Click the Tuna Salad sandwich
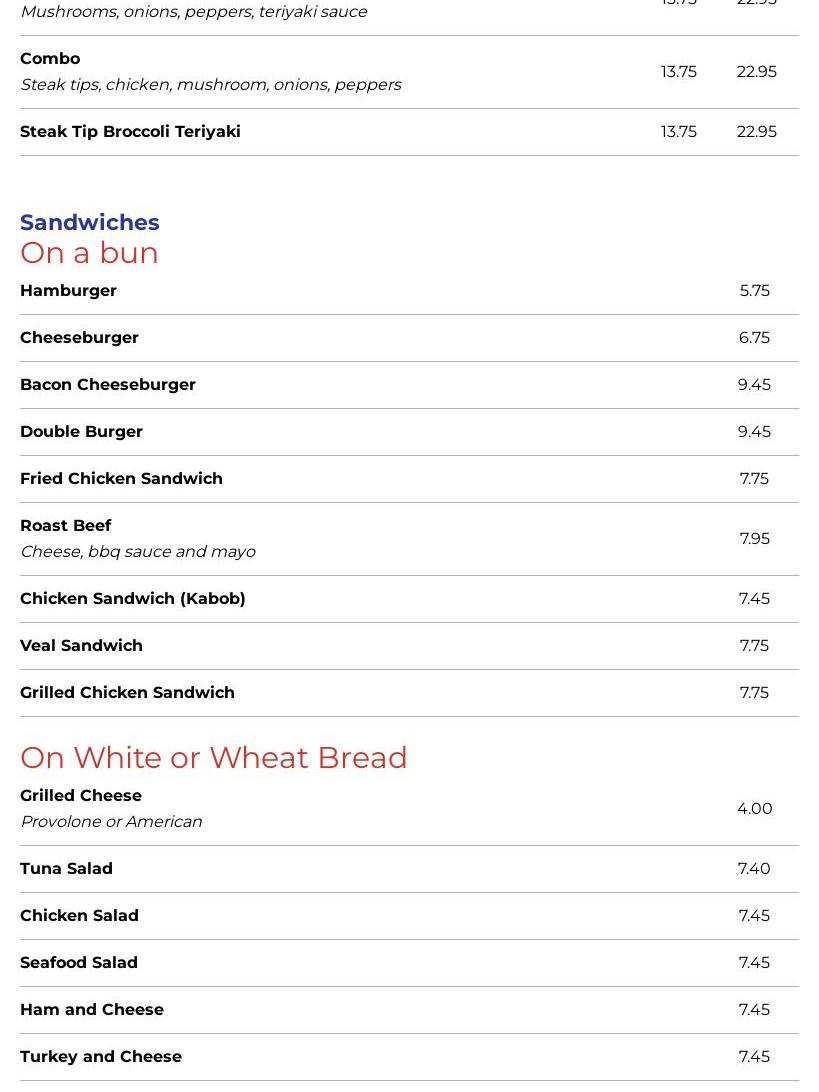Screen dimensions: 819x1092 tap(66, 869)
